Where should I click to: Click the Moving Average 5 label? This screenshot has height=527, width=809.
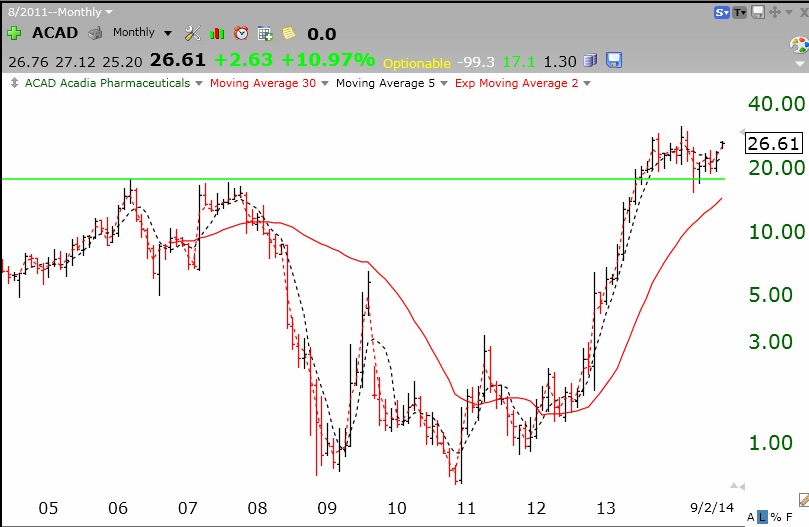coord(385,83)
